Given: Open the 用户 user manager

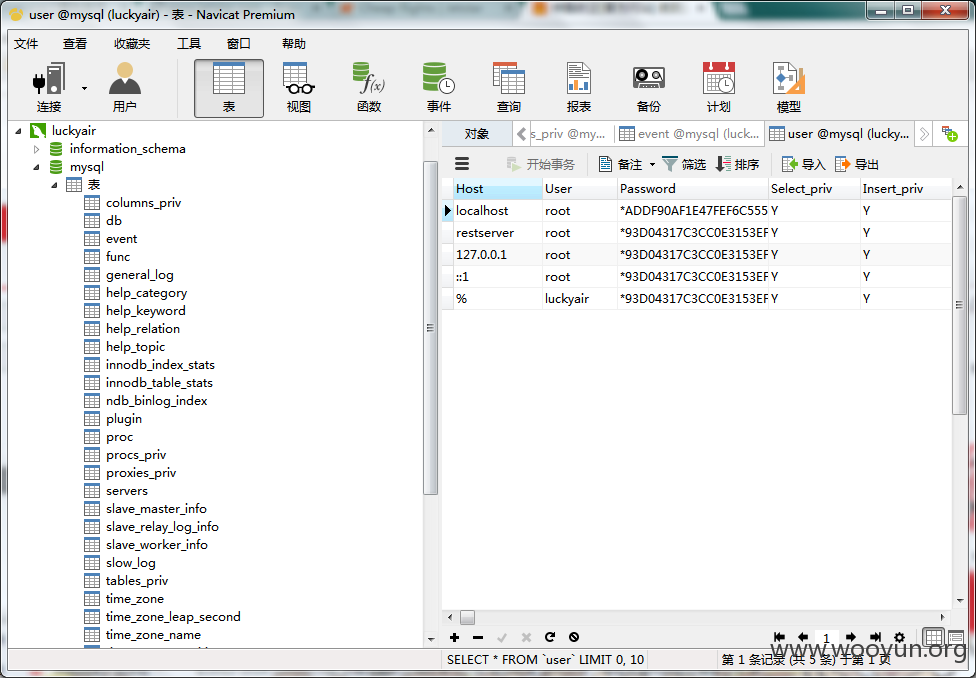Looking at the screenshot, I should pyautogui.click(x=124, y=88).
